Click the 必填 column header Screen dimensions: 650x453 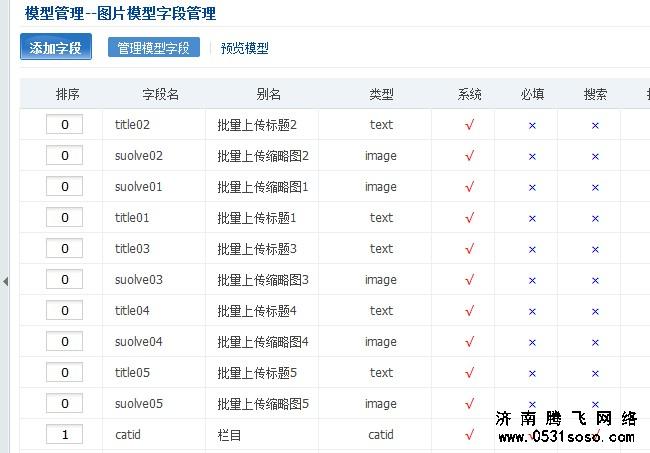tap(532, 94)
